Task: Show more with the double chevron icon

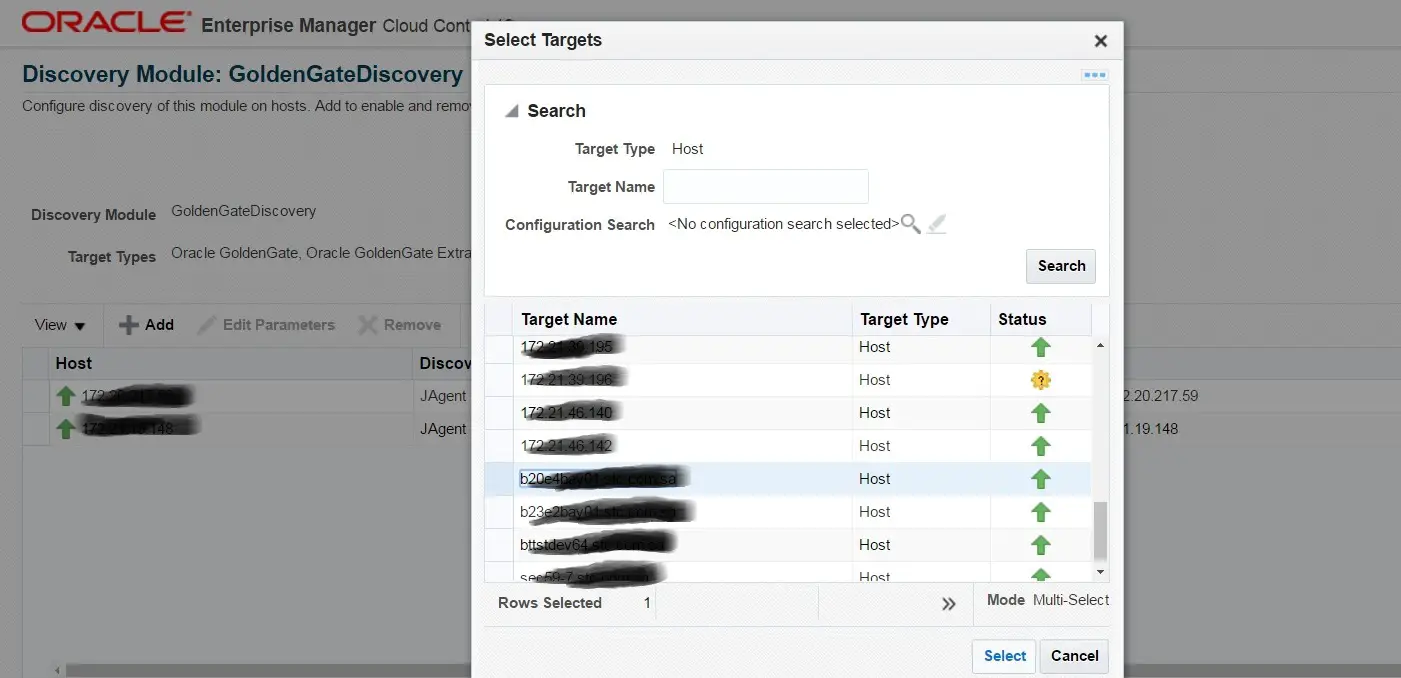Action: click(948, 604)
